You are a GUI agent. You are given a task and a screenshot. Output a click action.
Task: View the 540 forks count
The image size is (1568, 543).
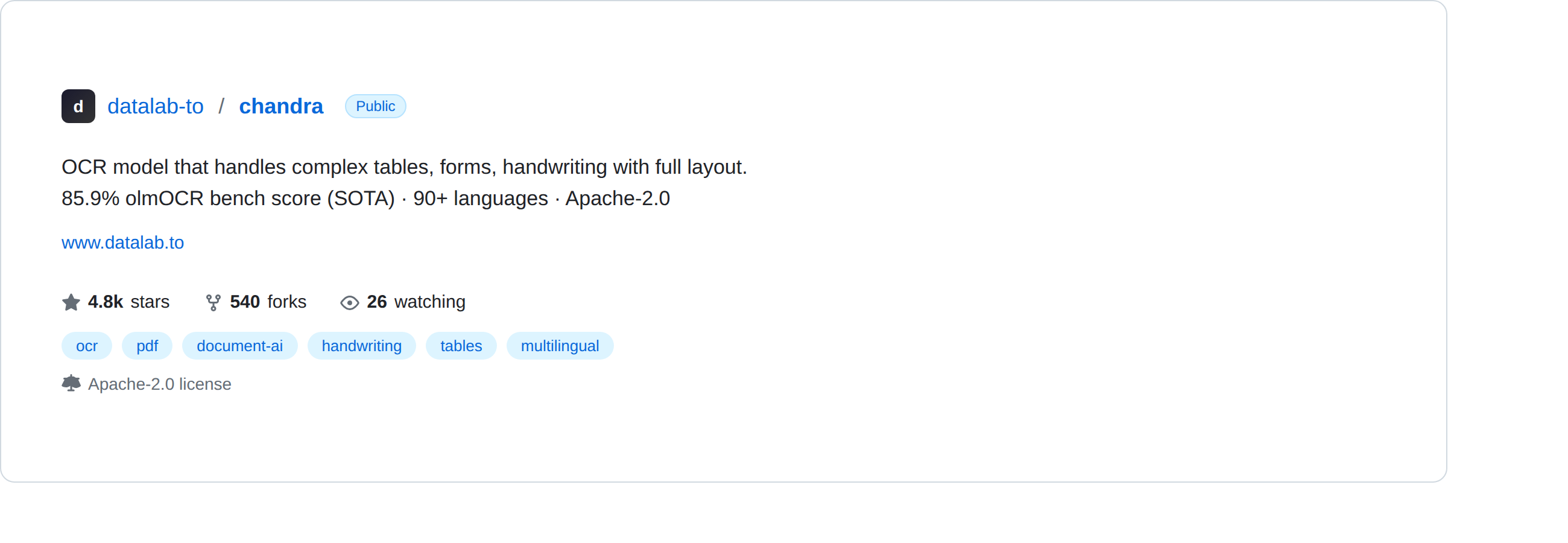coord(245,302)
